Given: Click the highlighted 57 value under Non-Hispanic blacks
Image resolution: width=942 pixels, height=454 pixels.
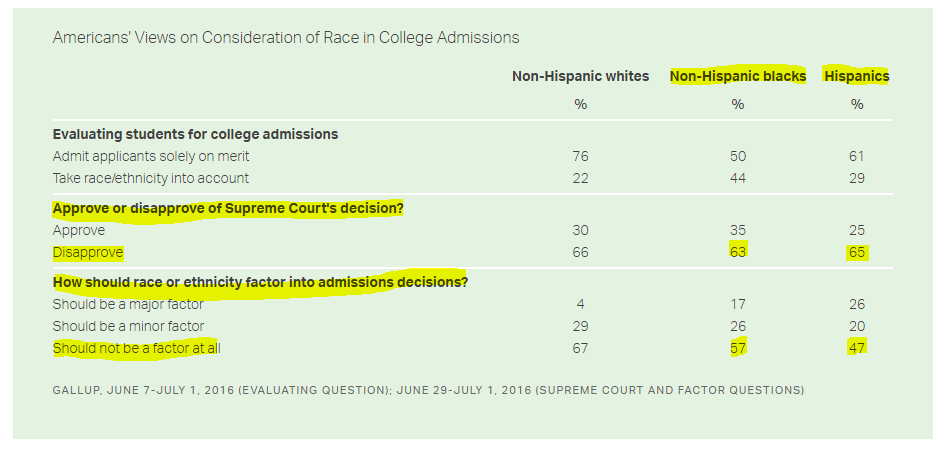Looking at the screenshot, I should pyautogui.click(x=738, y=348).
